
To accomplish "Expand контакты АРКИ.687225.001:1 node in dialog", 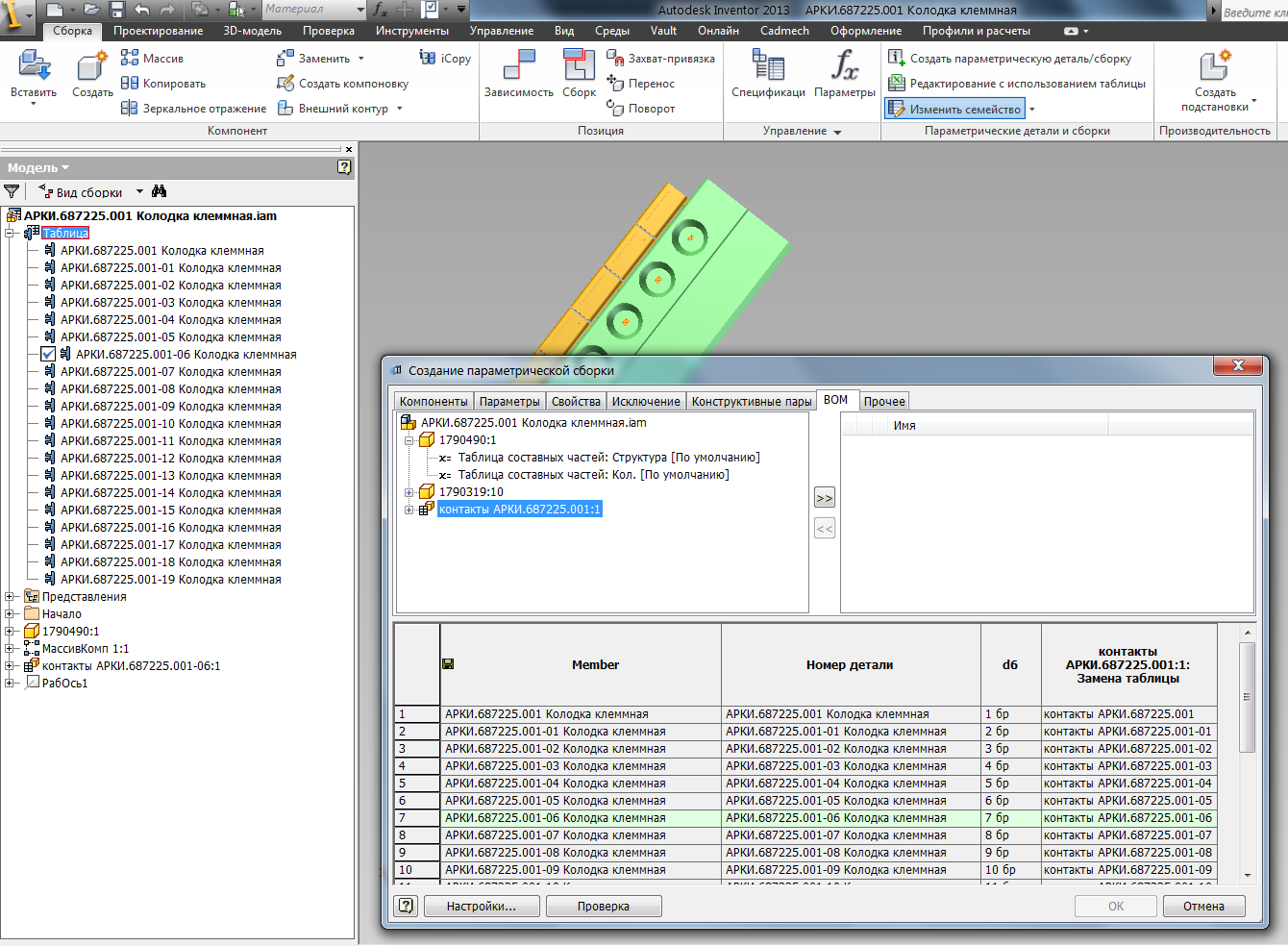I will pyautogui.click(x=409, y=509).
